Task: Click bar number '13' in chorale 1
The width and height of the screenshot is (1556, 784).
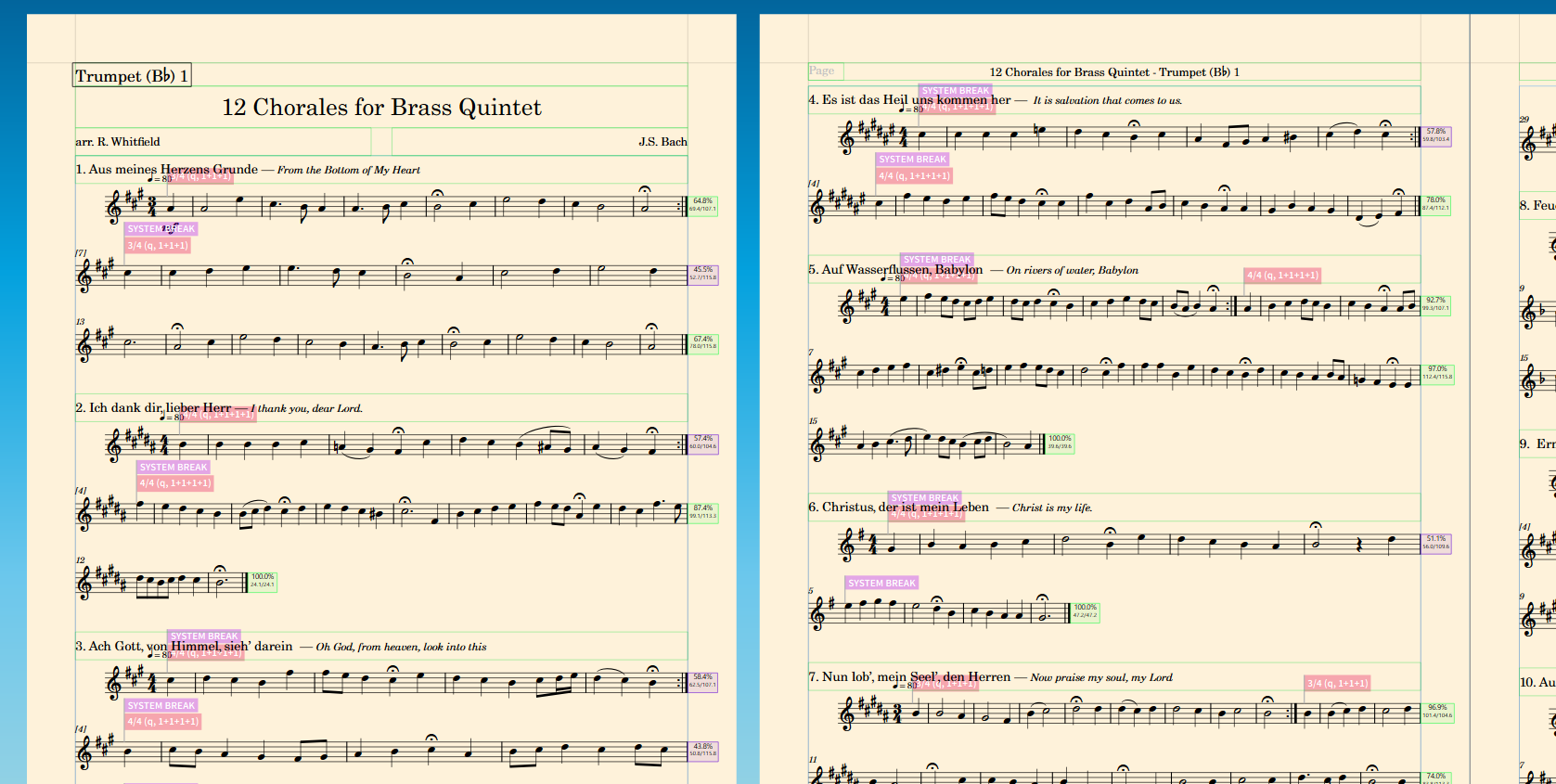Action: point(80,322)
